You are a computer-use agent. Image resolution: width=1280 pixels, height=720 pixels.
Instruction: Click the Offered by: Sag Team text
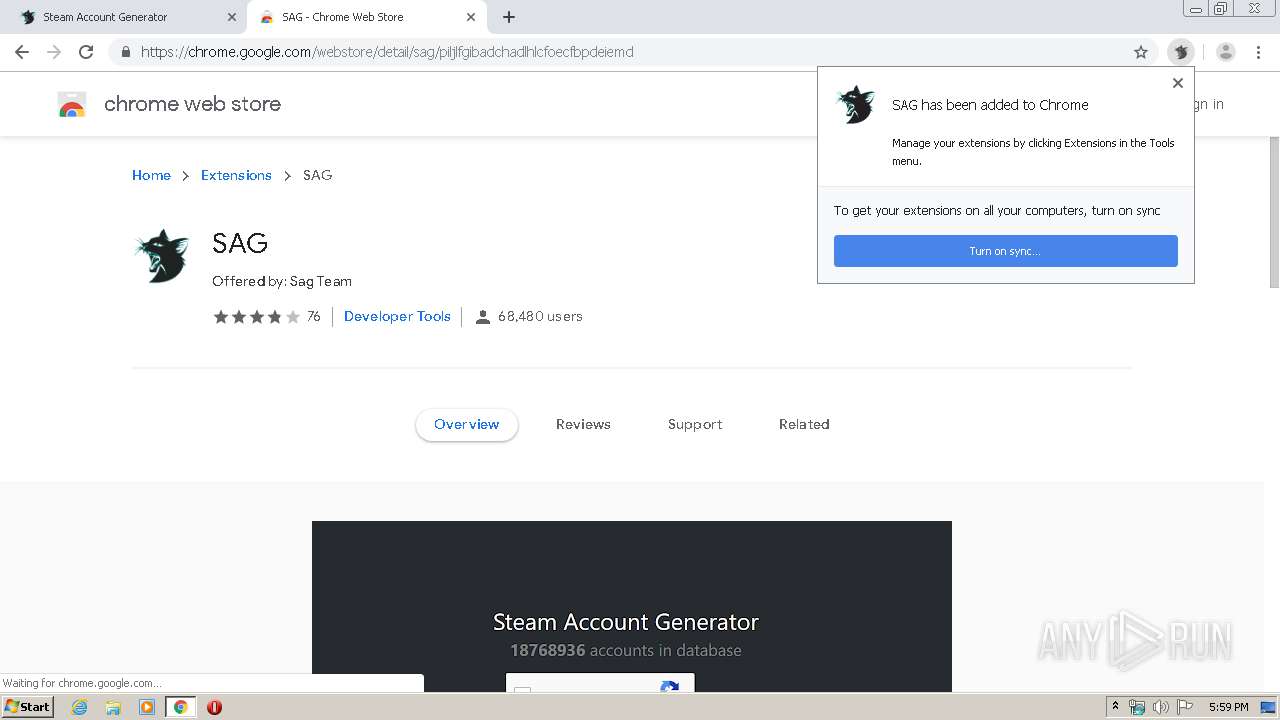[x=282, y=281]
